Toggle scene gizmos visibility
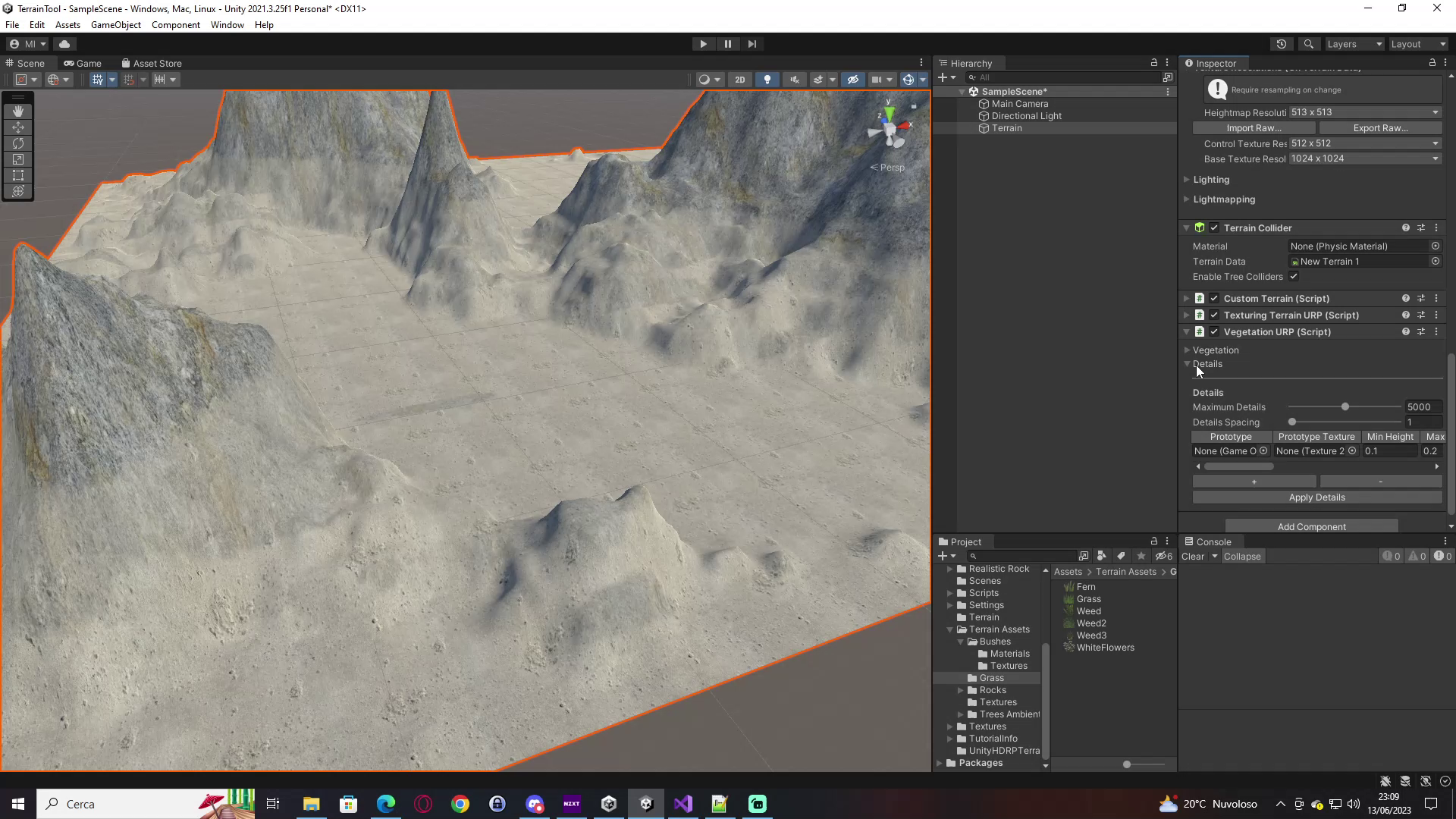This screenshot has height=819, width=1456. 908,80
